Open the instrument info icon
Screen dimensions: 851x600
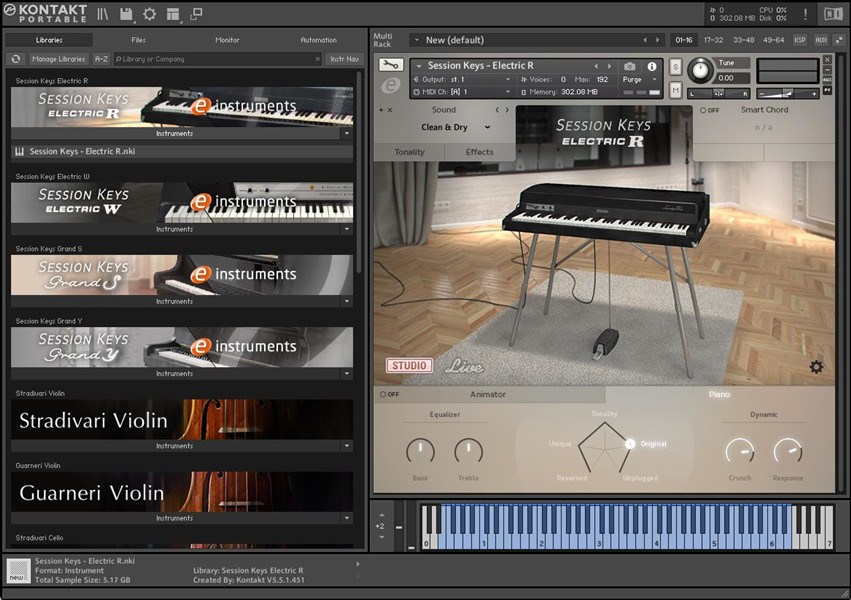point(652,66)
